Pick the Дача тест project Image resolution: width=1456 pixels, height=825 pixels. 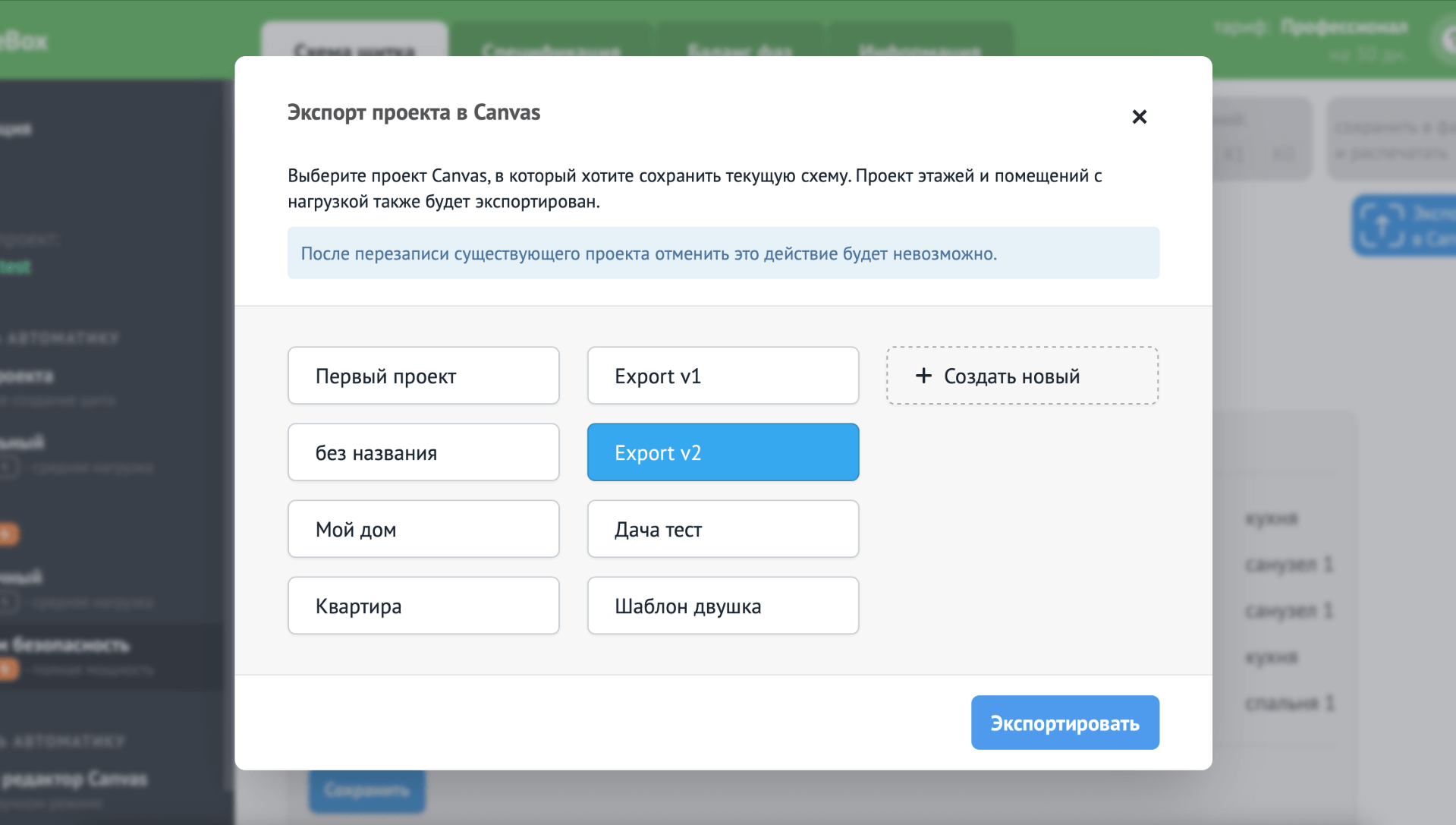pyautogui.click(x=723, y=529)
